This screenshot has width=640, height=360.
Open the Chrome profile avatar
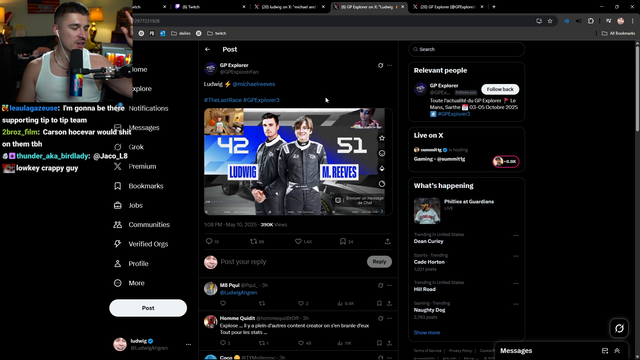click(x=621, y=21)
